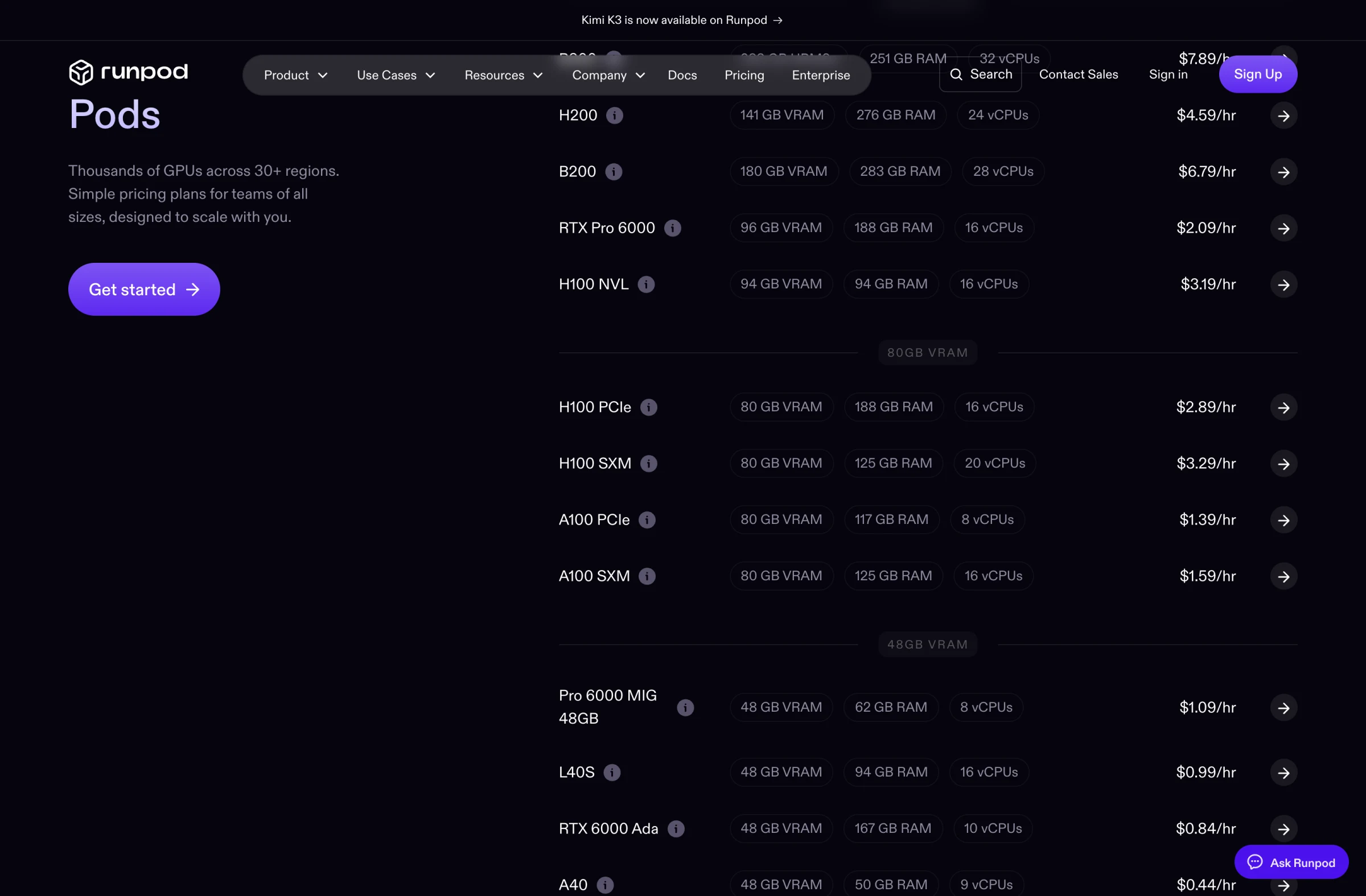The width and height of the screenshot is (1366, 896).
Task: Click the Sign in link
Action: pos(1167,75)
